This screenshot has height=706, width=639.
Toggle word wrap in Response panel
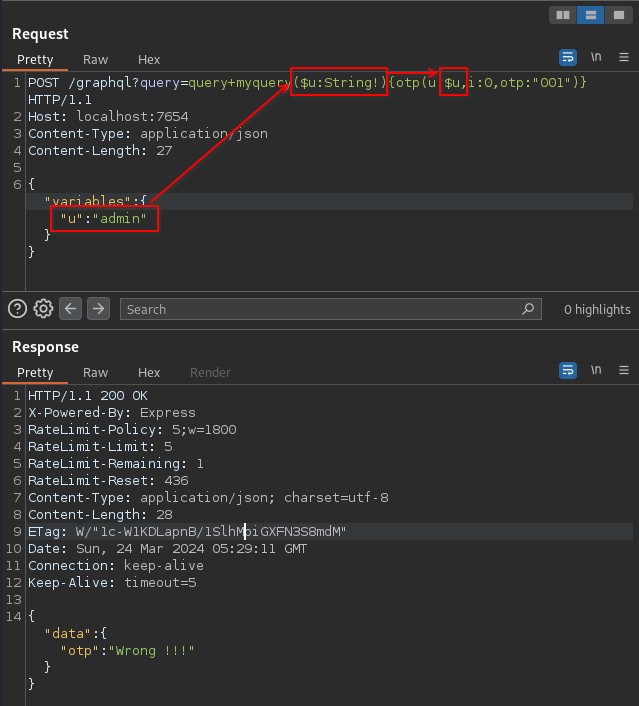(x=568, y=370)
